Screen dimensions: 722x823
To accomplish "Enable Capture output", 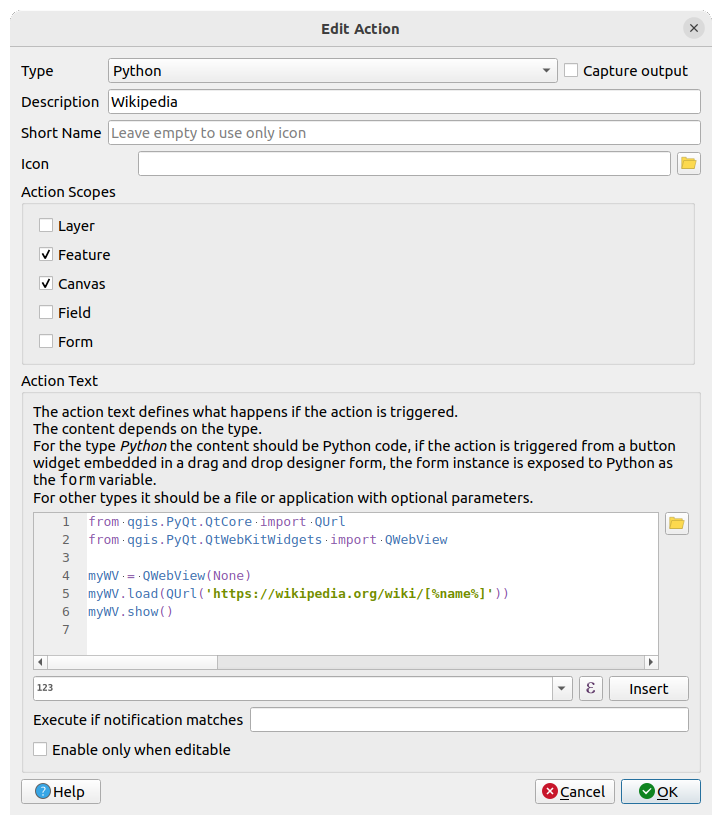I will click(x=570, y=70).
